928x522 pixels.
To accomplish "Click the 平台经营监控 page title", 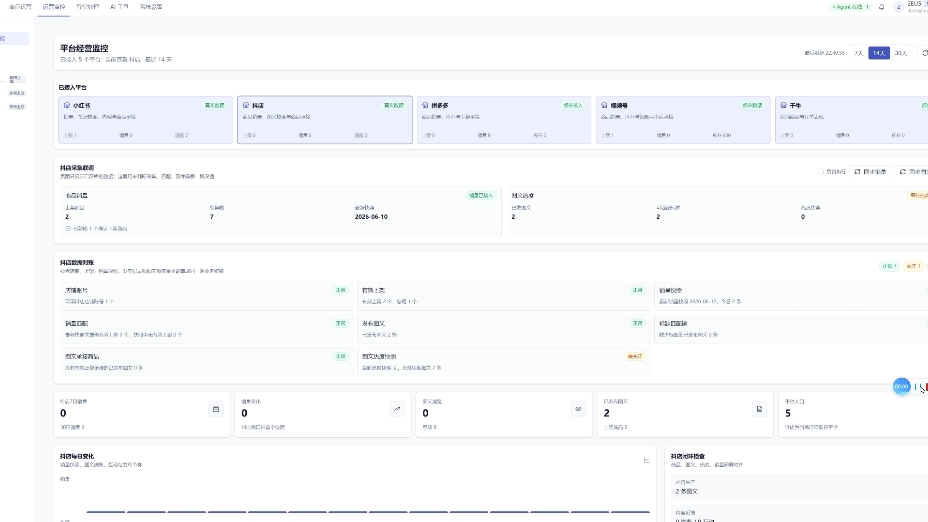I will 84,49.
